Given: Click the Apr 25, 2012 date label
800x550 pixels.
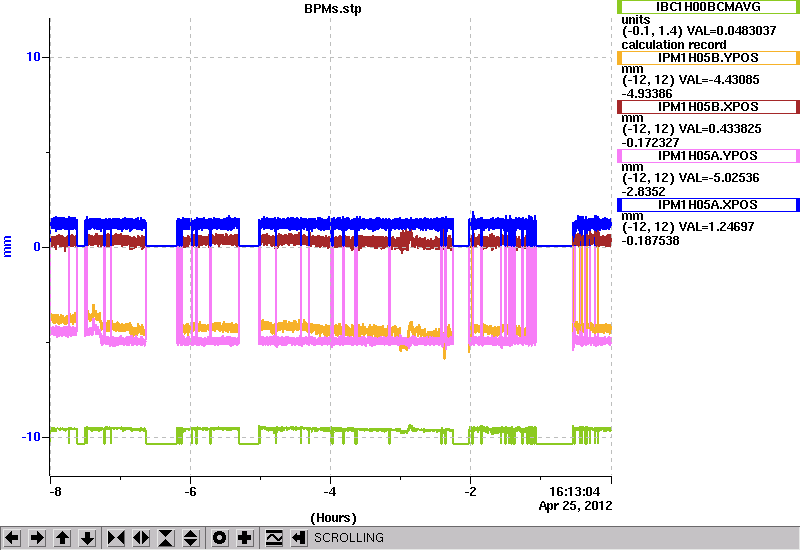Looking at the screenshot, I should (x=576, y=506).
